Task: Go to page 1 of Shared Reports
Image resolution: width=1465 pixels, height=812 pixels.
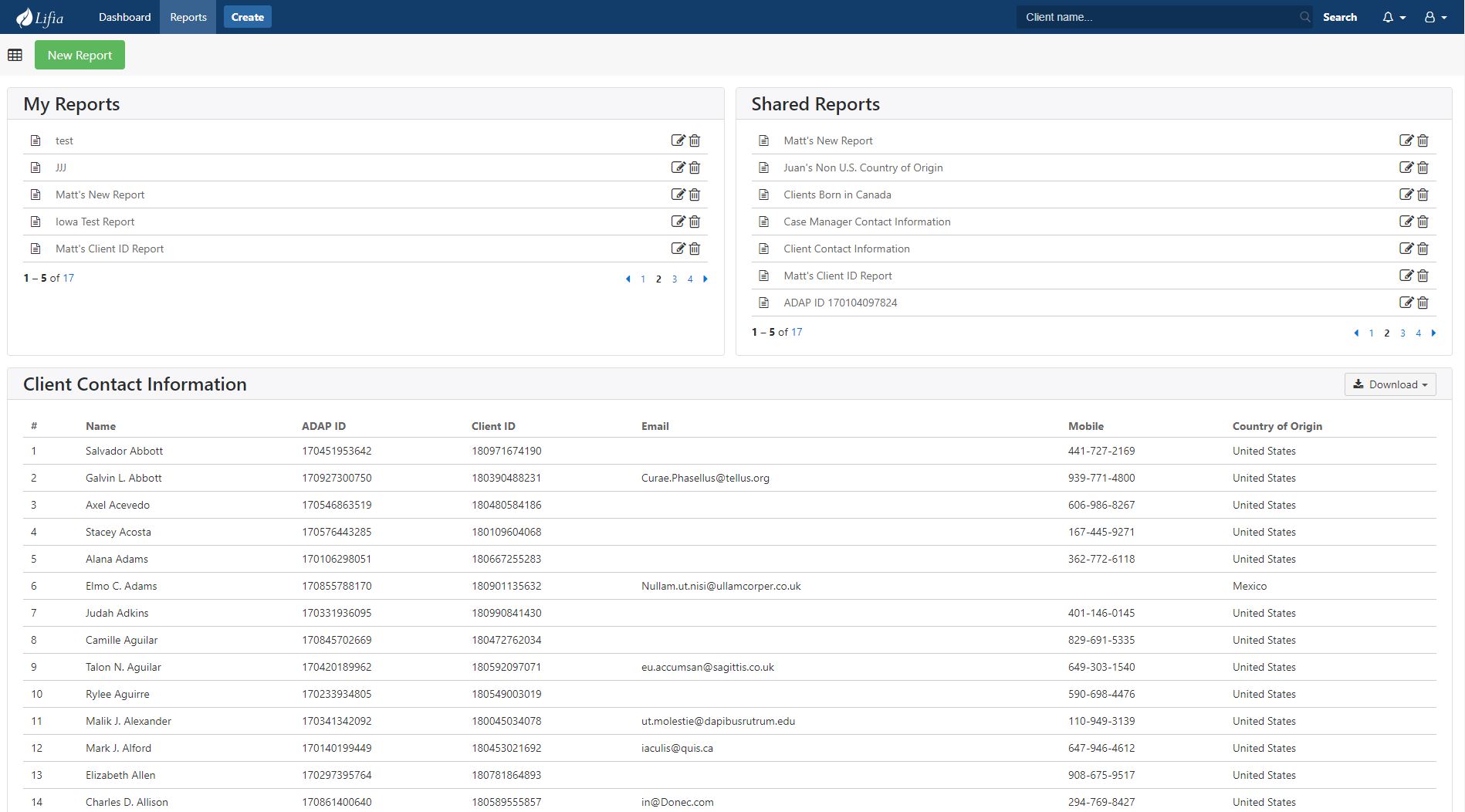Action: point(1372,333)
